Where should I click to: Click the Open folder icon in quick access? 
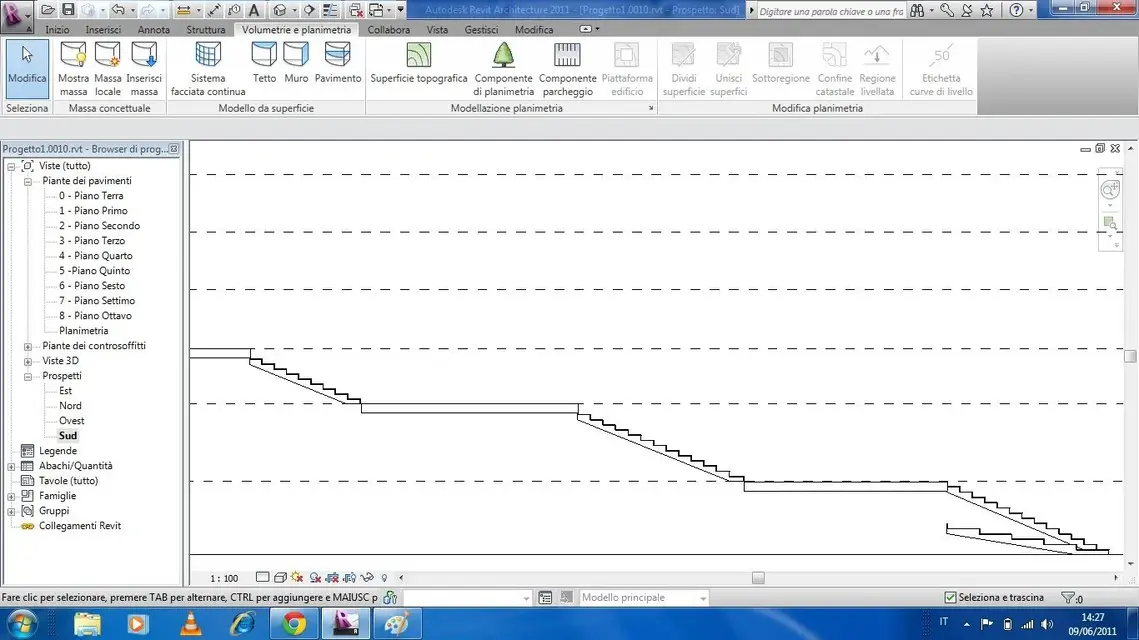tap(48, 10)
